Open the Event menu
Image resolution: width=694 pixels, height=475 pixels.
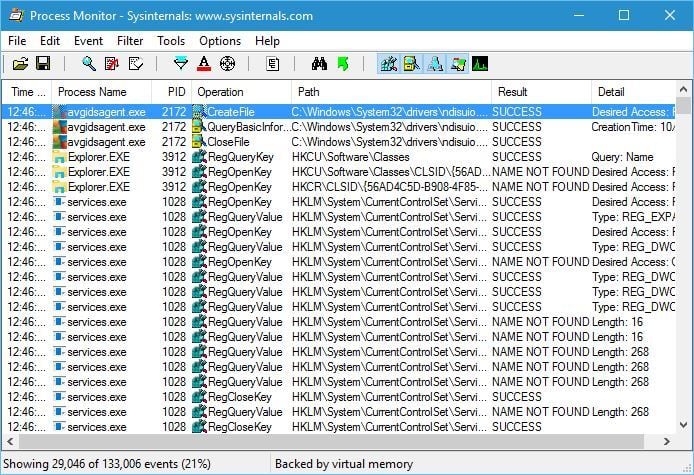[x=88, y=41]
